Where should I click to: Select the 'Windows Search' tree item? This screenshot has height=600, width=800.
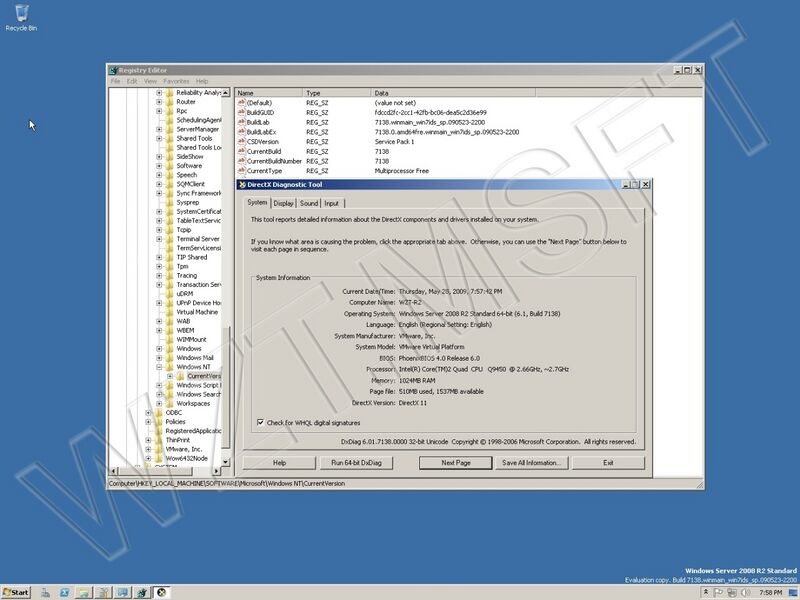point(198,394)
